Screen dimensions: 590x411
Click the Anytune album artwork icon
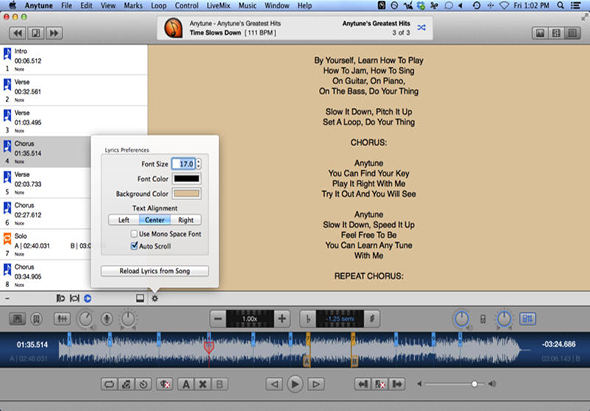173,28
